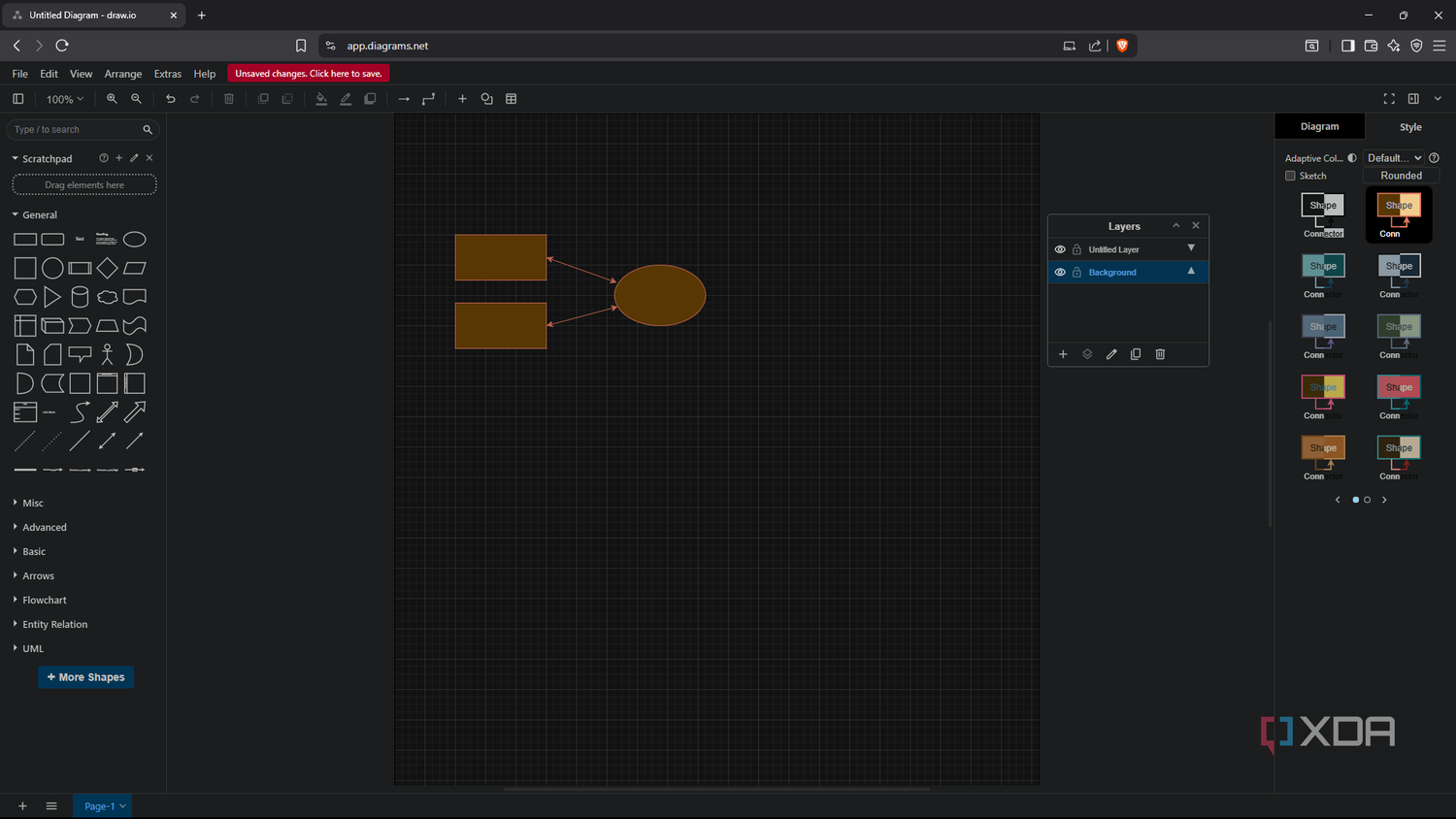Toggle the sidebar panels toolbar icon
Viewport: 1456px width, 819px height.
coord(17,99)
